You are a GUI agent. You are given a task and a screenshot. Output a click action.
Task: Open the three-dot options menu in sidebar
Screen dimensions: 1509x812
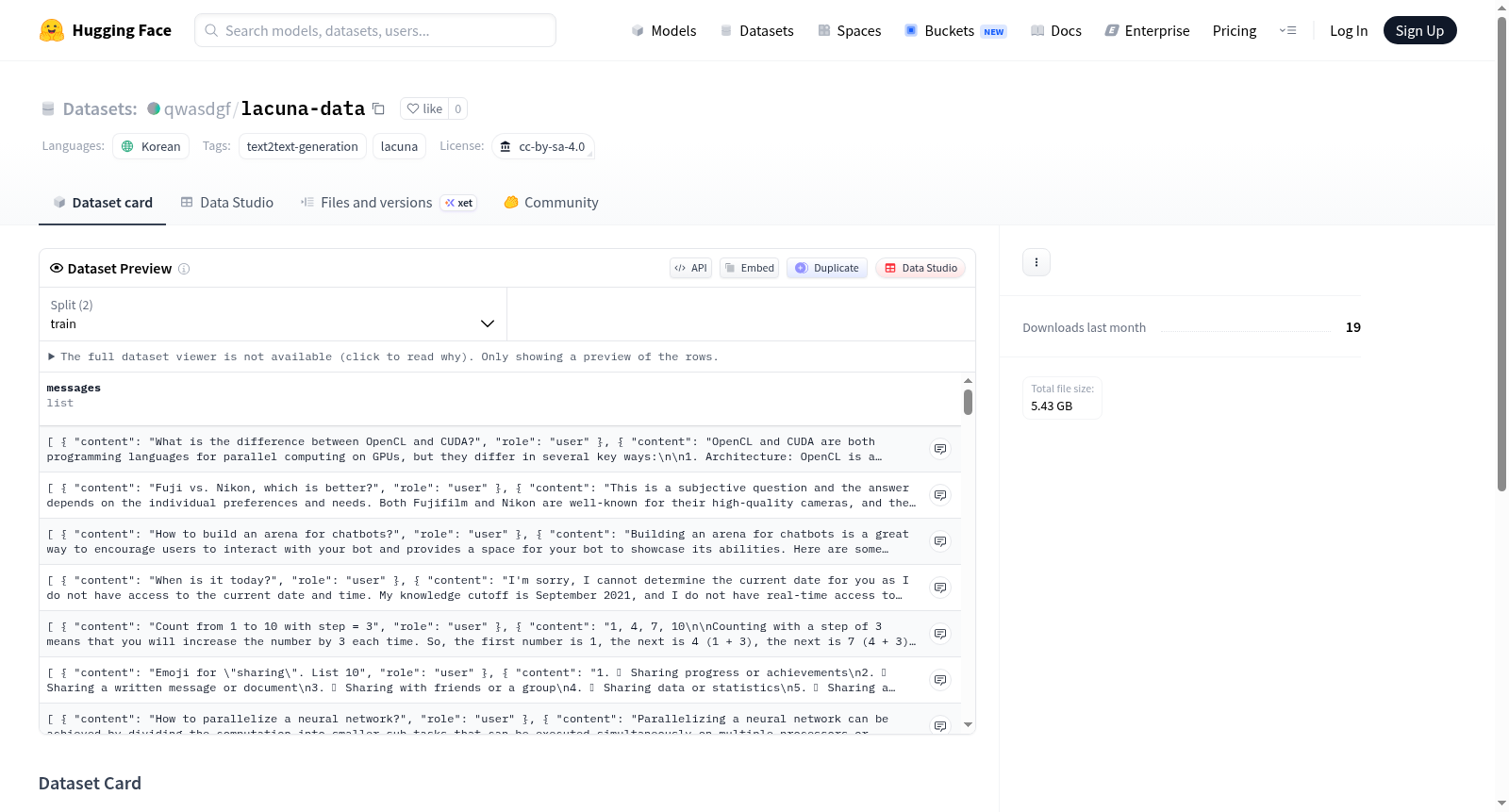[1036, 262]
